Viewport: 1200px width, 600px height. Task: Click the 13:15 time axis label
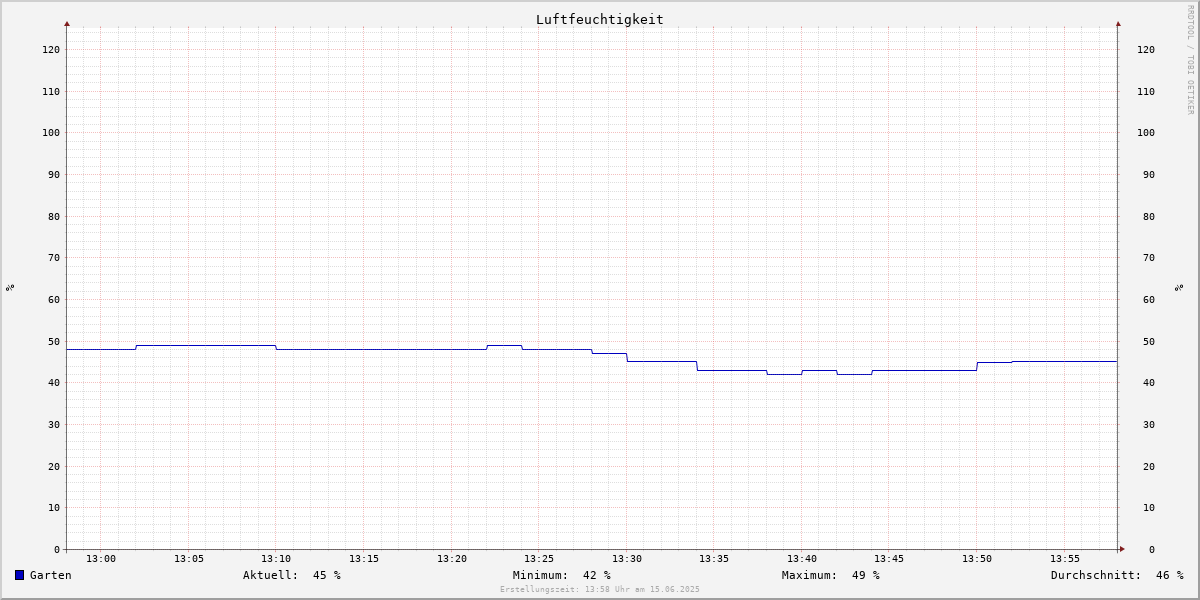point(364,558)
